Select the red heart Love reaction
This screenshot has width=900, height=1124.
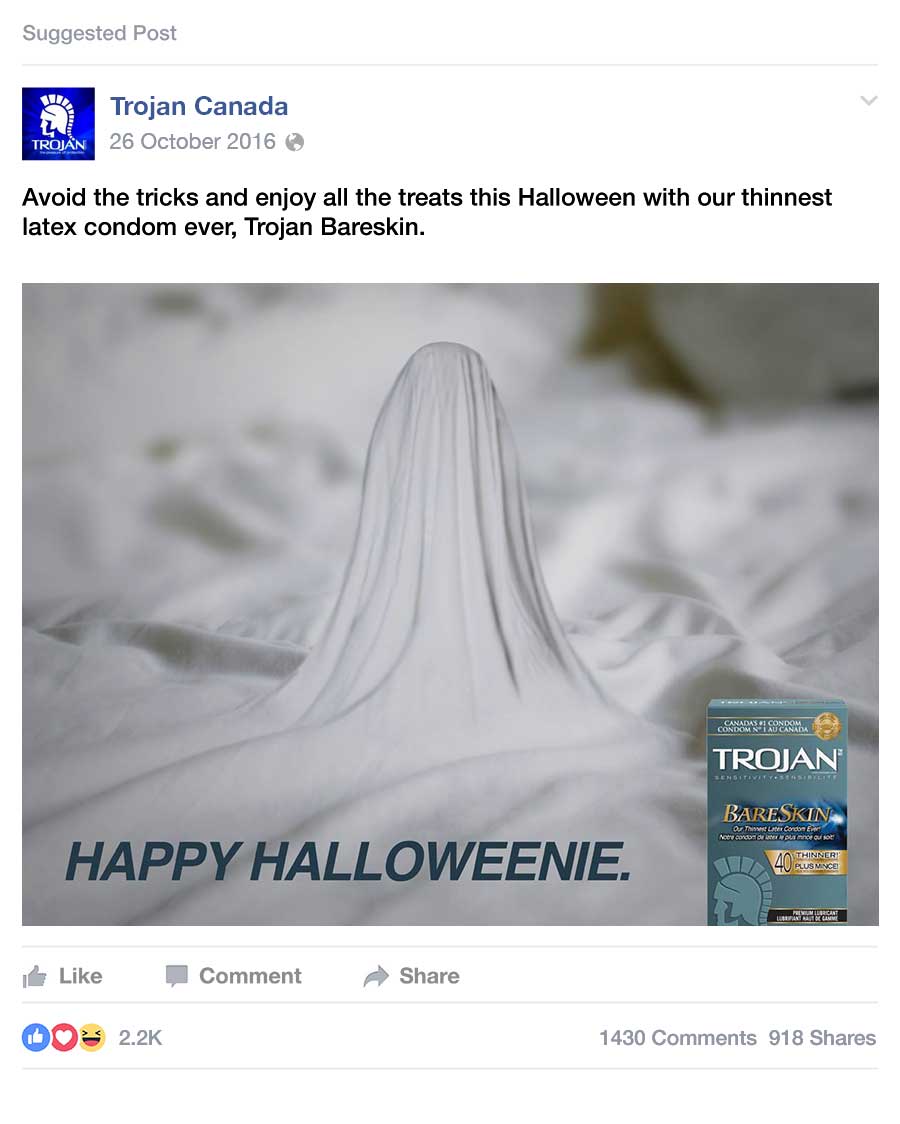coord(64,1037)
